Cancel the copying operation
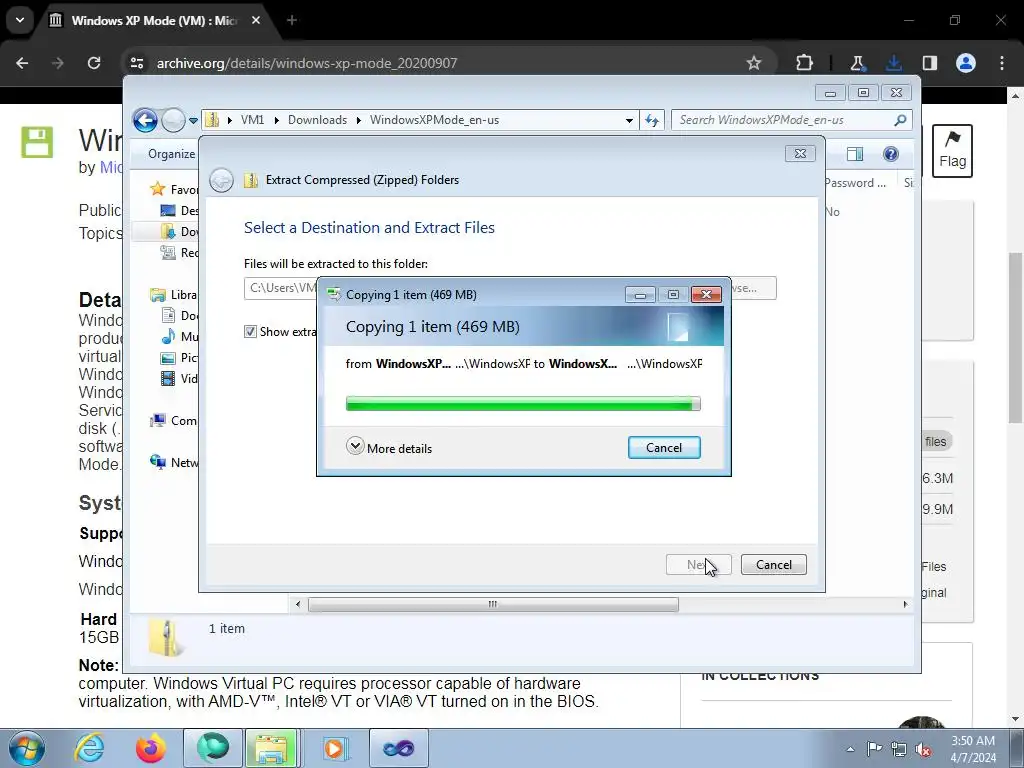The image size is (1024, 768). (664, 448)
